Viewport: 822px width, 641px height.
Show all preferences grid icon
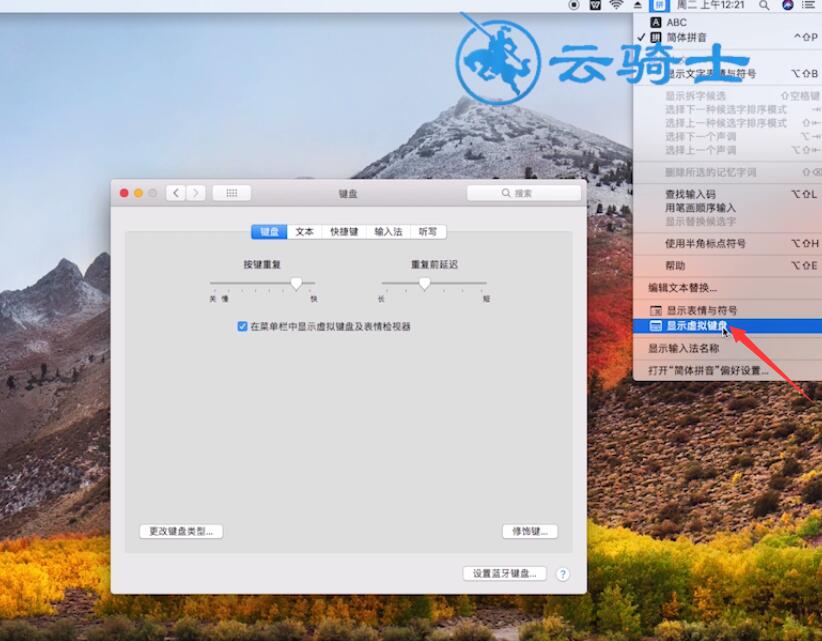[232, 193]
